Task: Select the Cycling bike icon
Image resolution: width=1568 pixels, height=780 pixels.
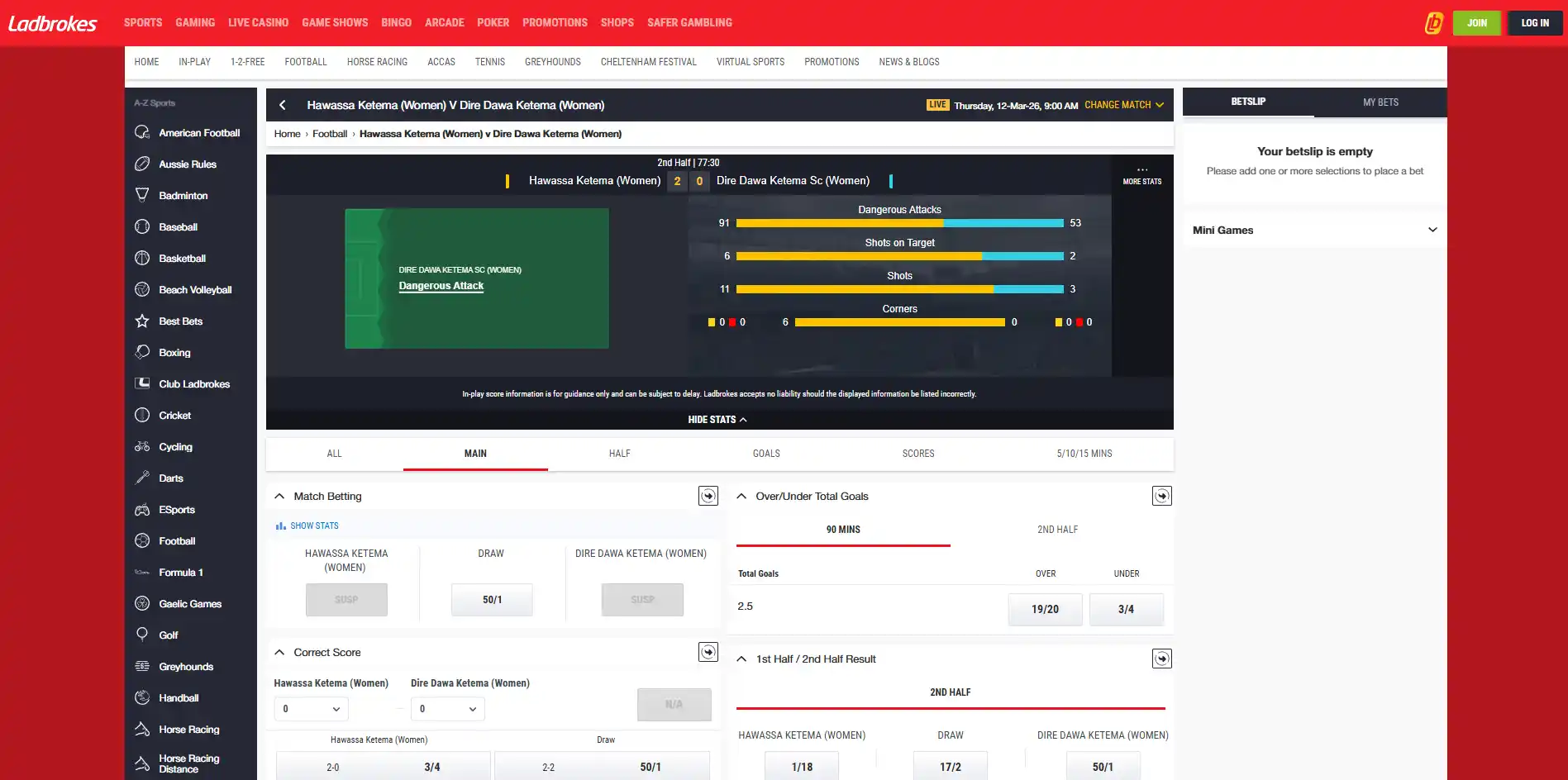Action: point(142,446)
